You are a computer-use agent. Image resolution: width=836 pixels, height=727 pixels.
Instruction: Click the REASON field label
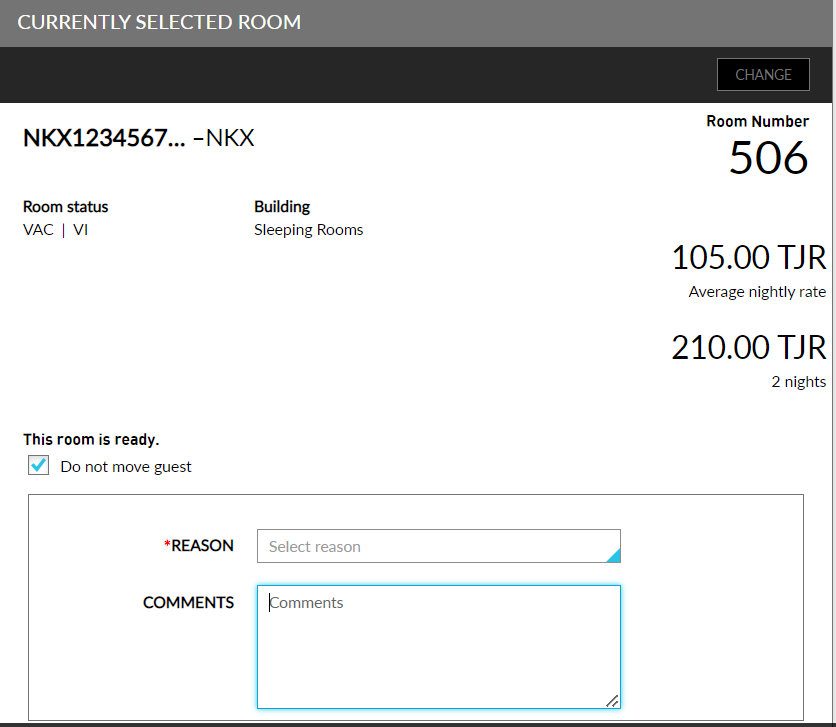tap(199, 546)
